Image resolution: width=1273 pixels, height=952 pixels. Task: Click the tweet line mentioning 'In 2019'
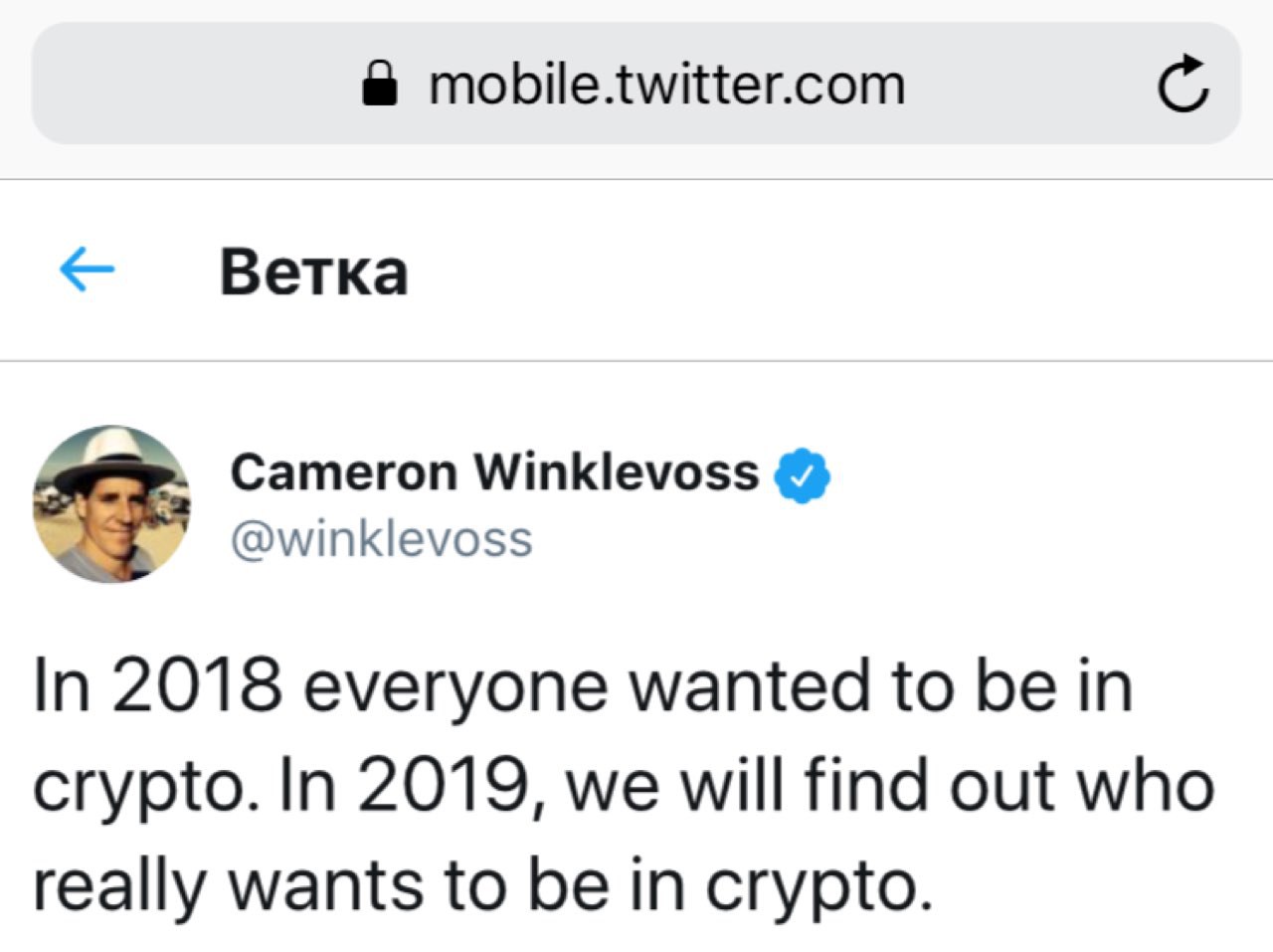click(x=622, y=786)
